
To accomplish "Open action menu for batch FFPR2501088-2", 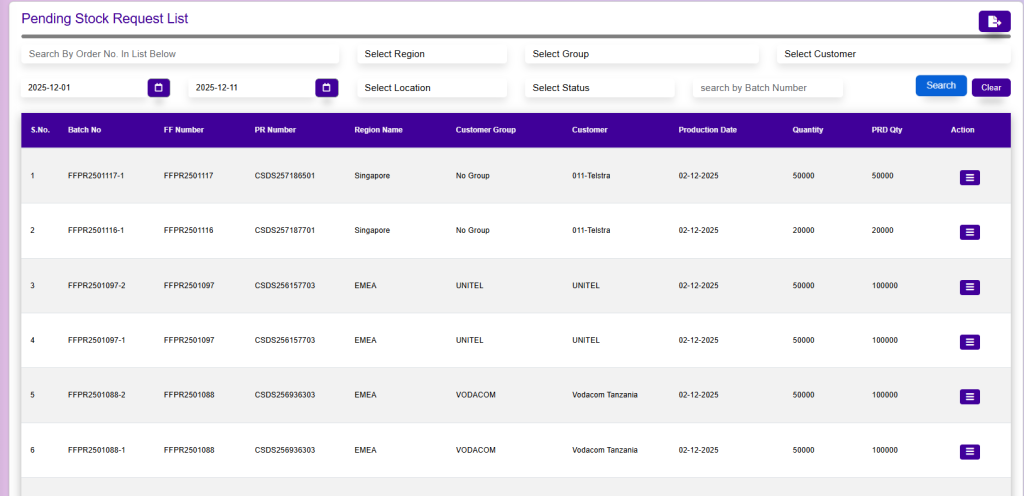I will [969, 396].
